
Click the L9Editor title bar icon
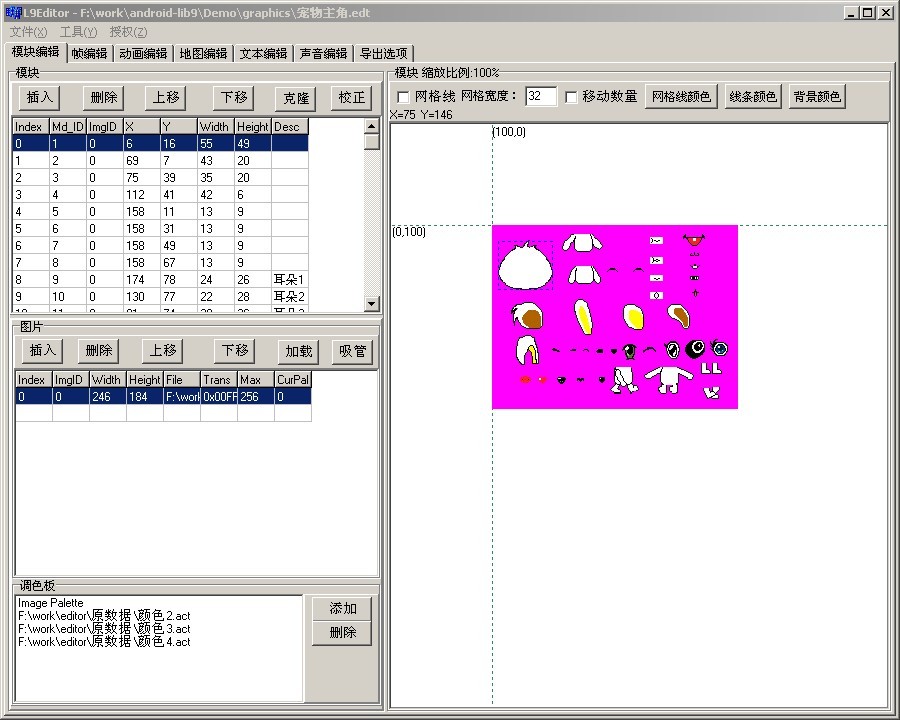click(13, 13)
